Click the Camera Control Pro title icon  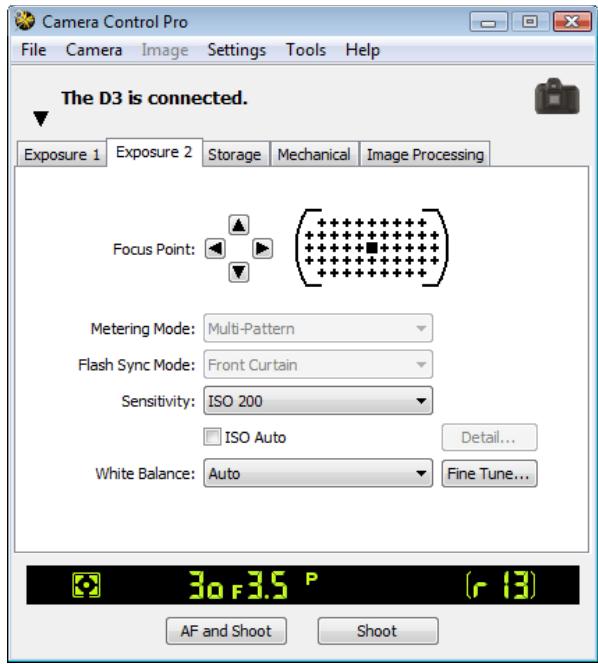(25, 21)
